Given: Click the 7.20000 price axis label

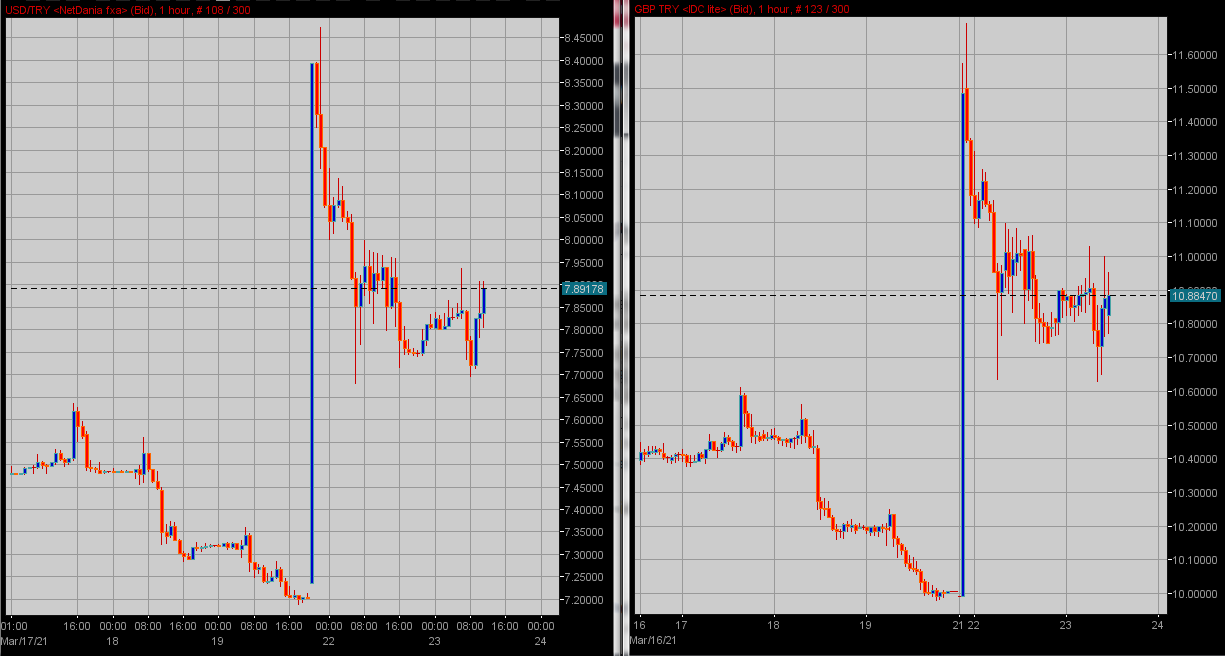Looking at the screenshot, I should [x=582, y=600].
